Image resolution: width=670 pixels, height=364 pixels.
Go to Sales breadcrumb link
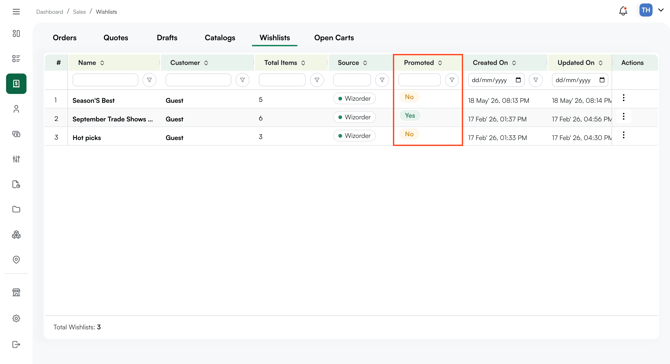(x=79, y=12)
